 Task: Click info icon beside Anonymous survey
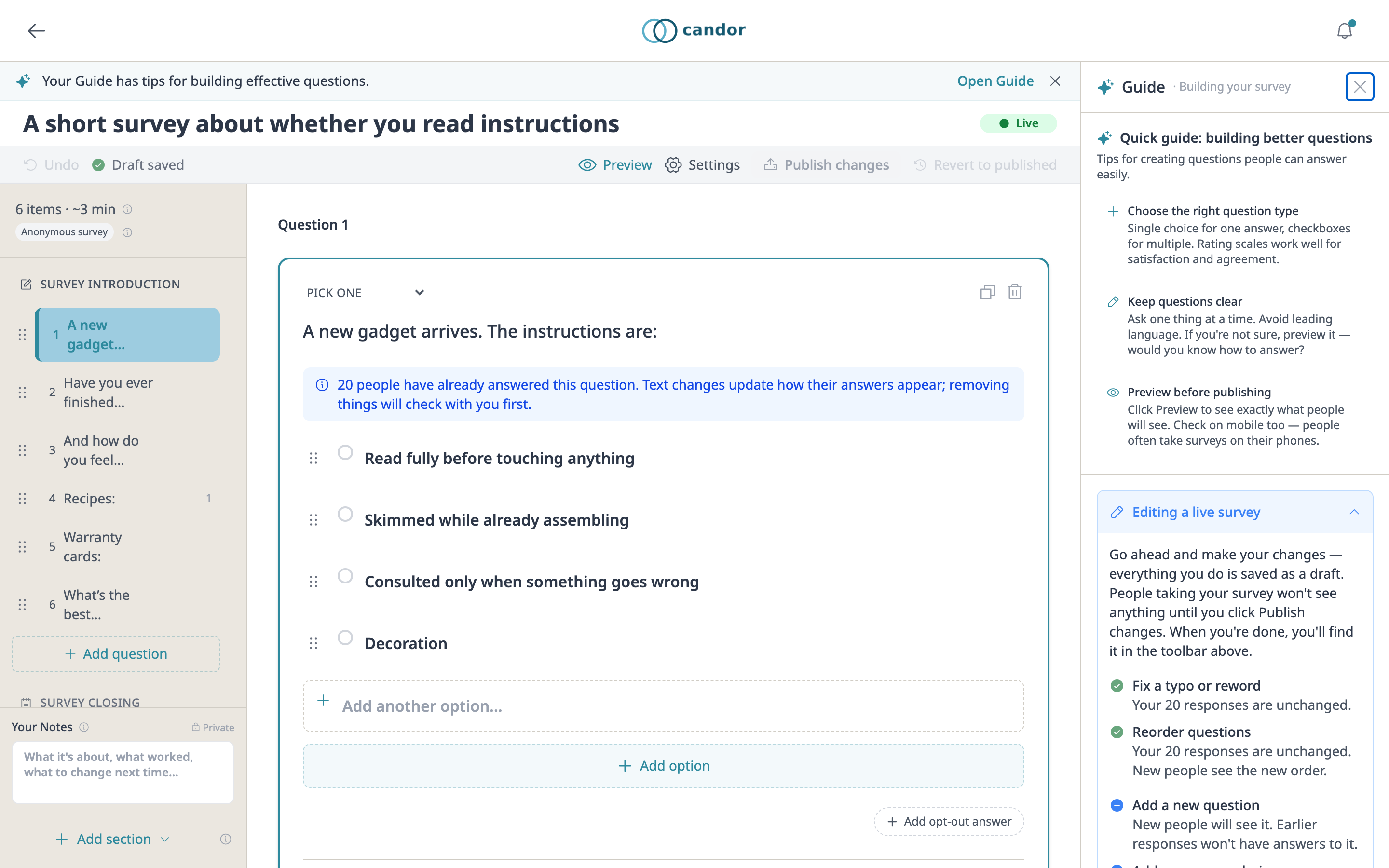127,232
